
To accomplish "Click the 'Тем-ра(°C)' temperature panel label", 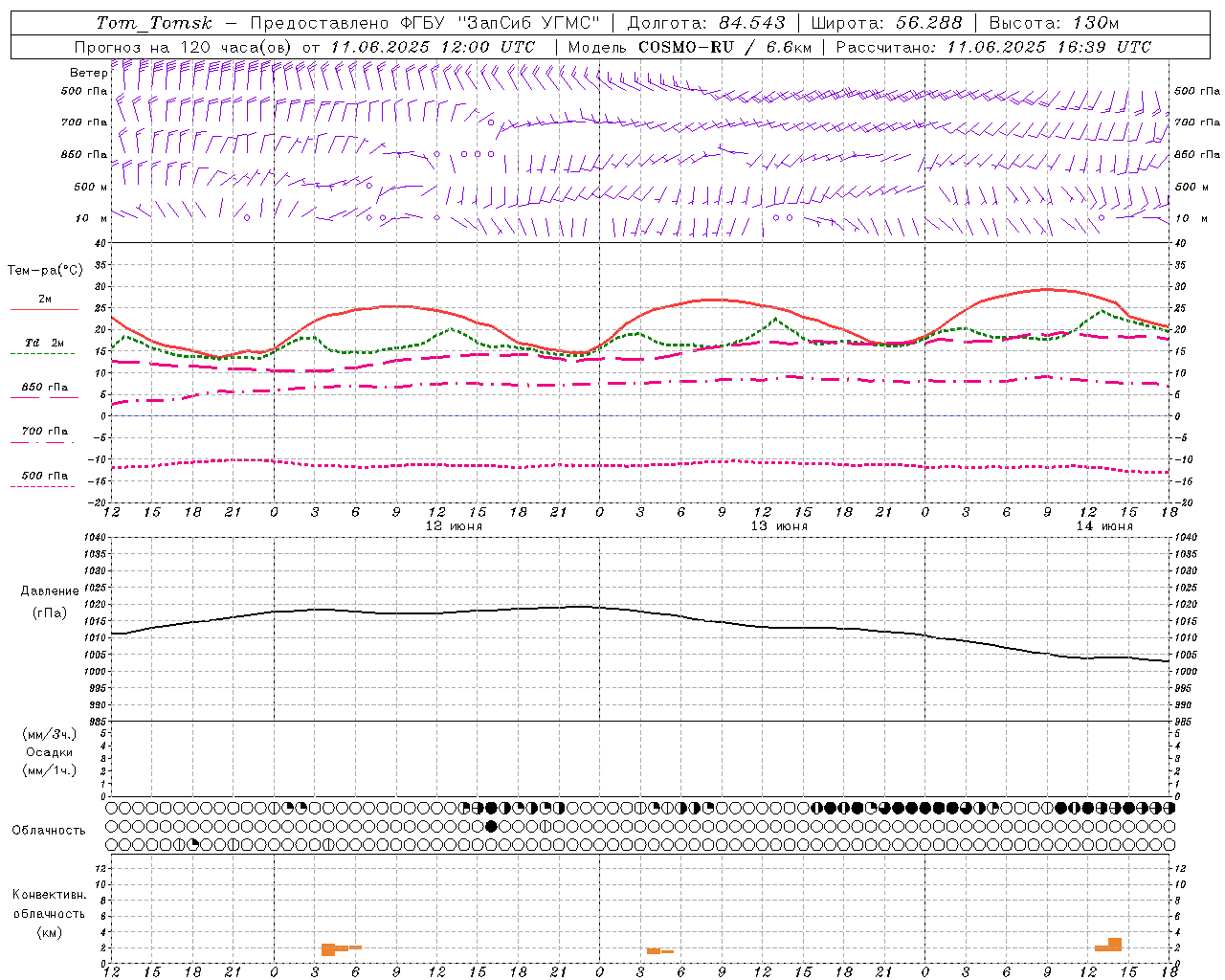I will pyautogui.click(x=45, y=271).
